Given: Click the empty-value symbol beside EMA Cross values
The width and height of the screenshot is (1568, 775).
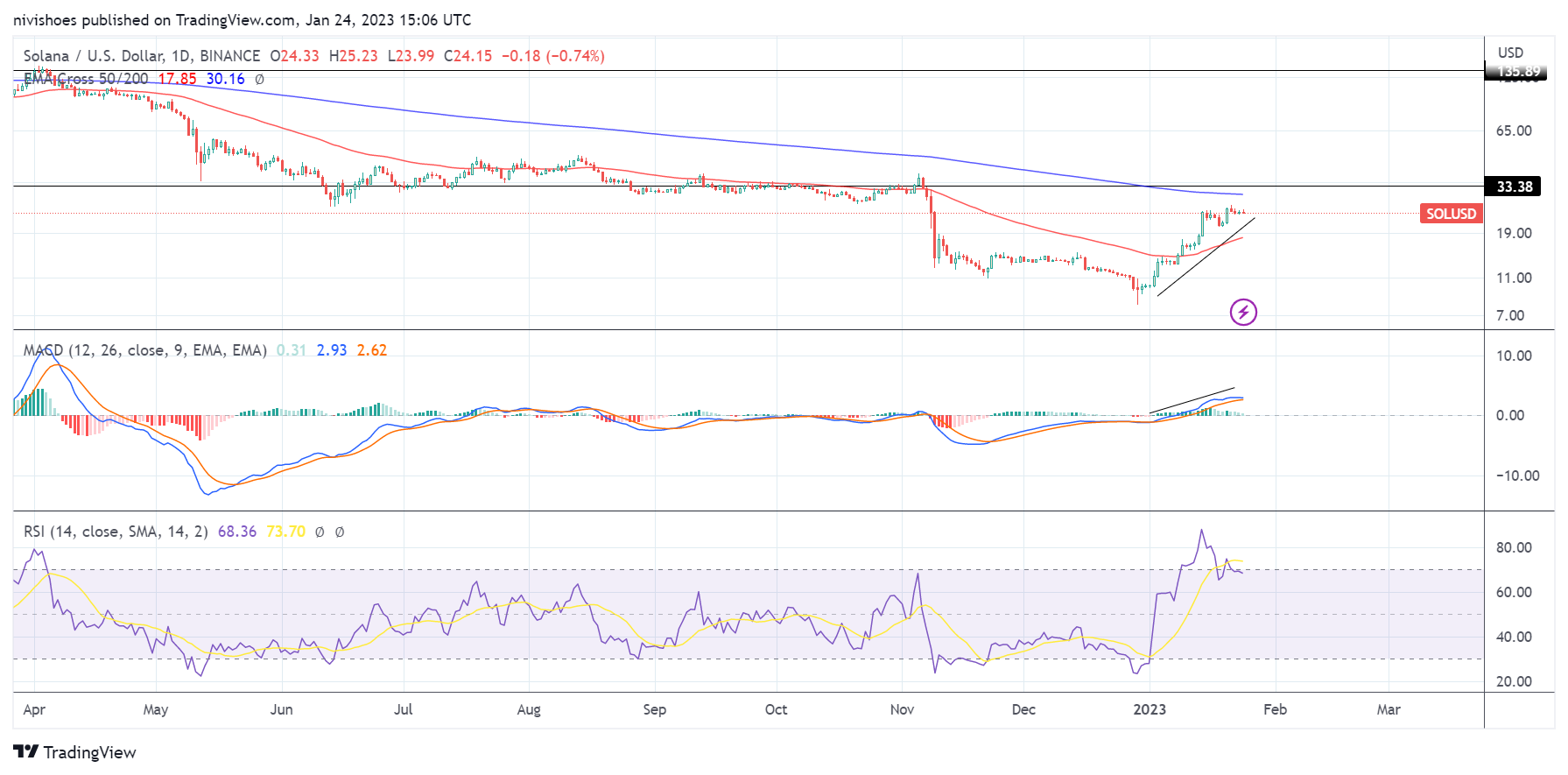Looking at the screenshot, I should tap(259, 79).
